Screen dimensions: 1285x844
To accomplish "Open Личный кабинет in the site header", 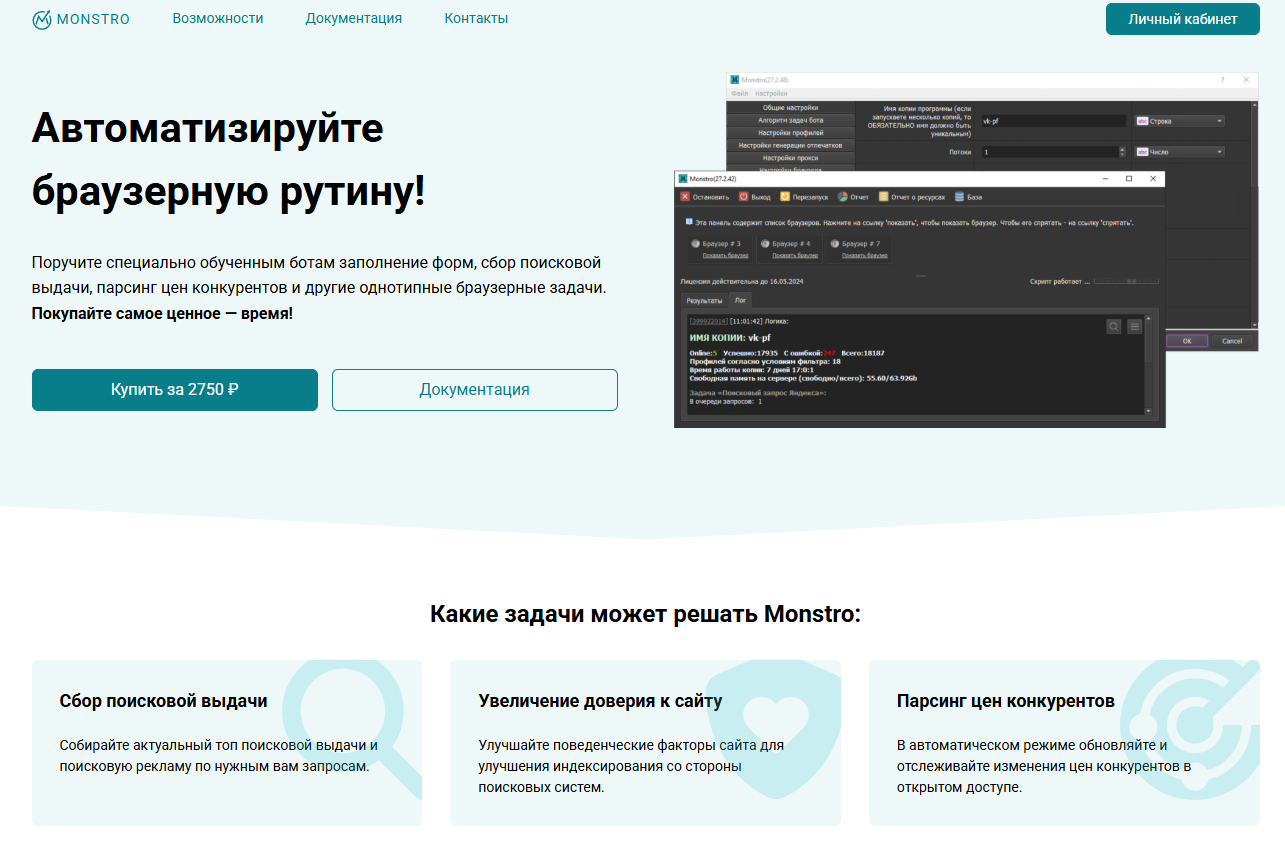I will 1182,18.
